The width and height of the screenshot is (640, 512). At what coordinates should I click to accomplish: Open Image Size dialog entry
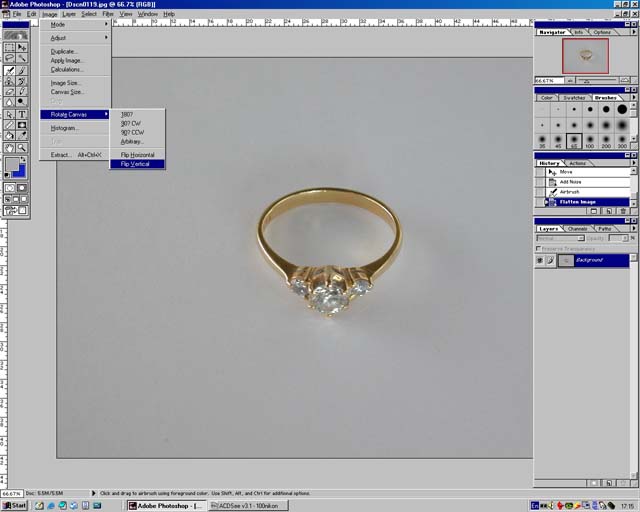click(76, 83)
